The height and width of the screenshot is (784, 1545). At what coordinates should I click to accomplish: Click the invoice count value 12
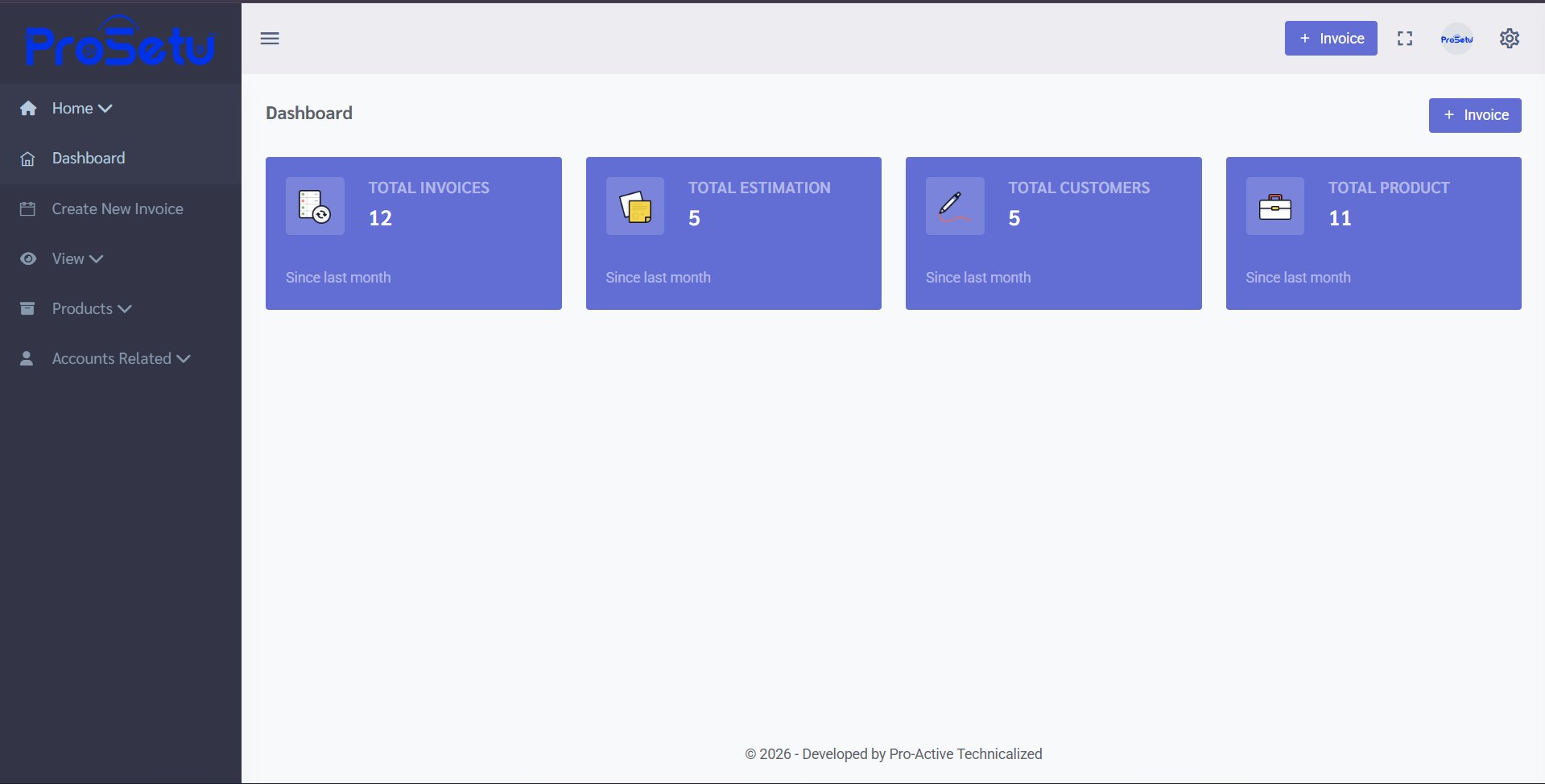(x=380, y=218)
